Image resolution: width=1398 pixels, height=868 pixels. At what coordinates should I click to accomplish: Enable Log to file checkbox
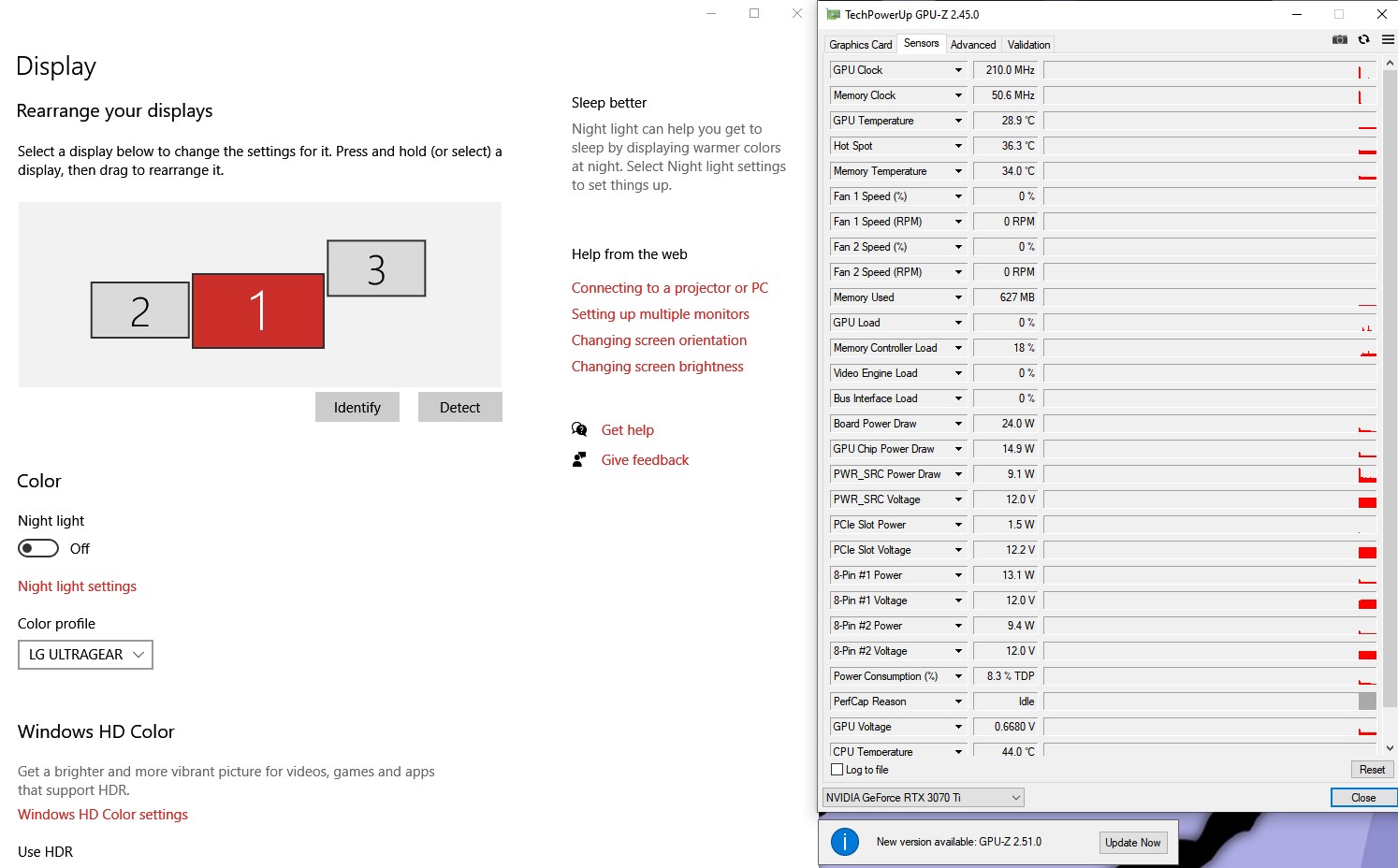tap(837, 770)
